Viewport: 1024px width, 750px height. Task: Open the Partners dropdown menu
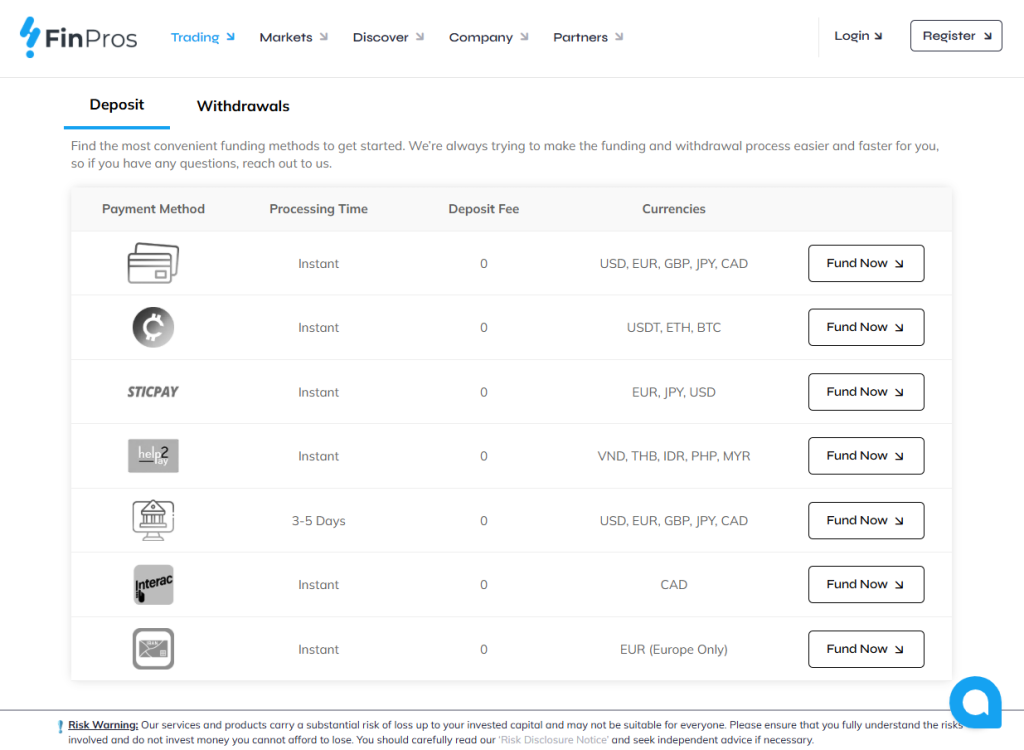point(588,37)
